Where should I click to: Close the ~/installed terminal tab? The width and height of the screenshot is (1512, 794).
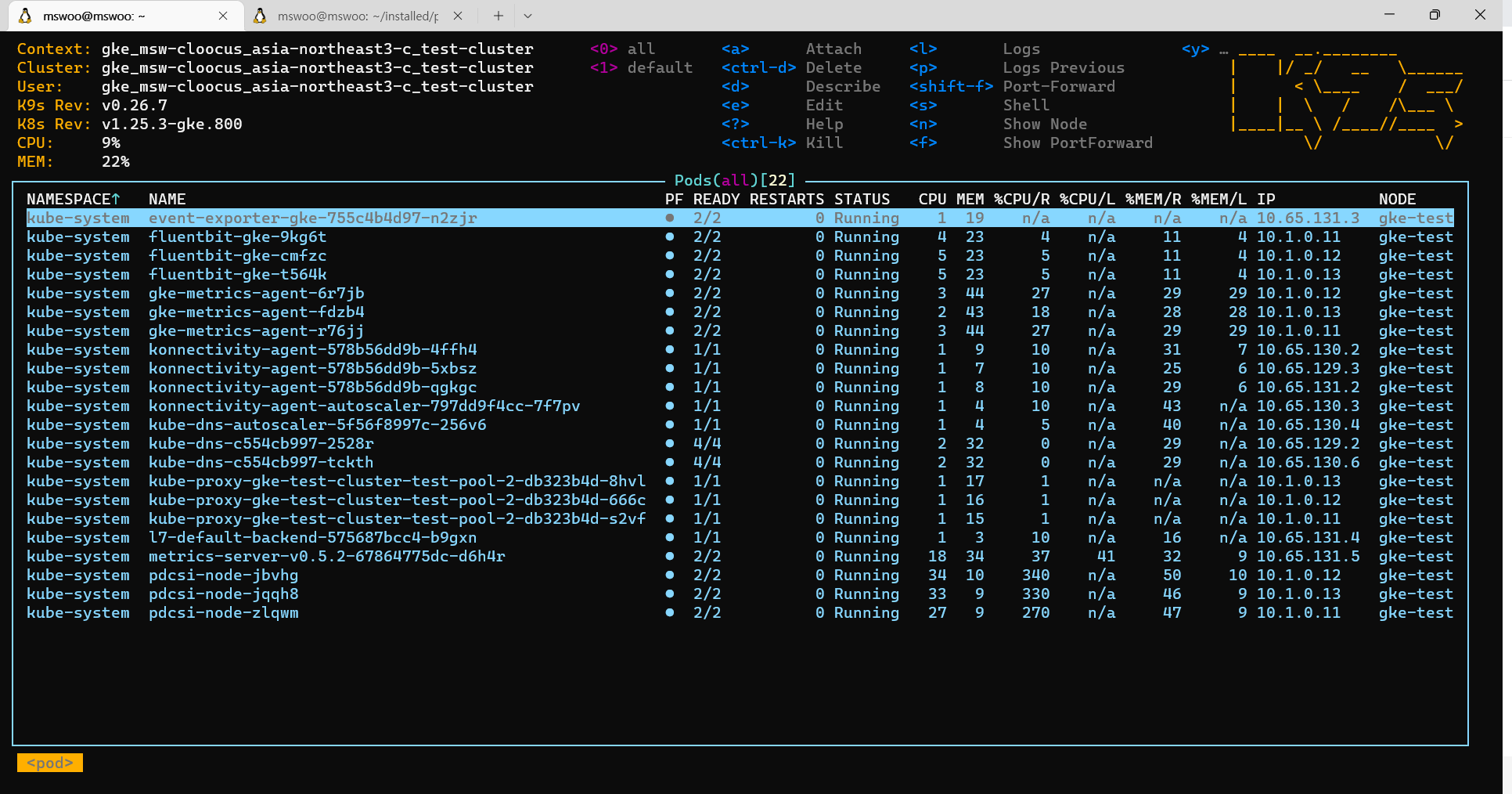(458, 16)
